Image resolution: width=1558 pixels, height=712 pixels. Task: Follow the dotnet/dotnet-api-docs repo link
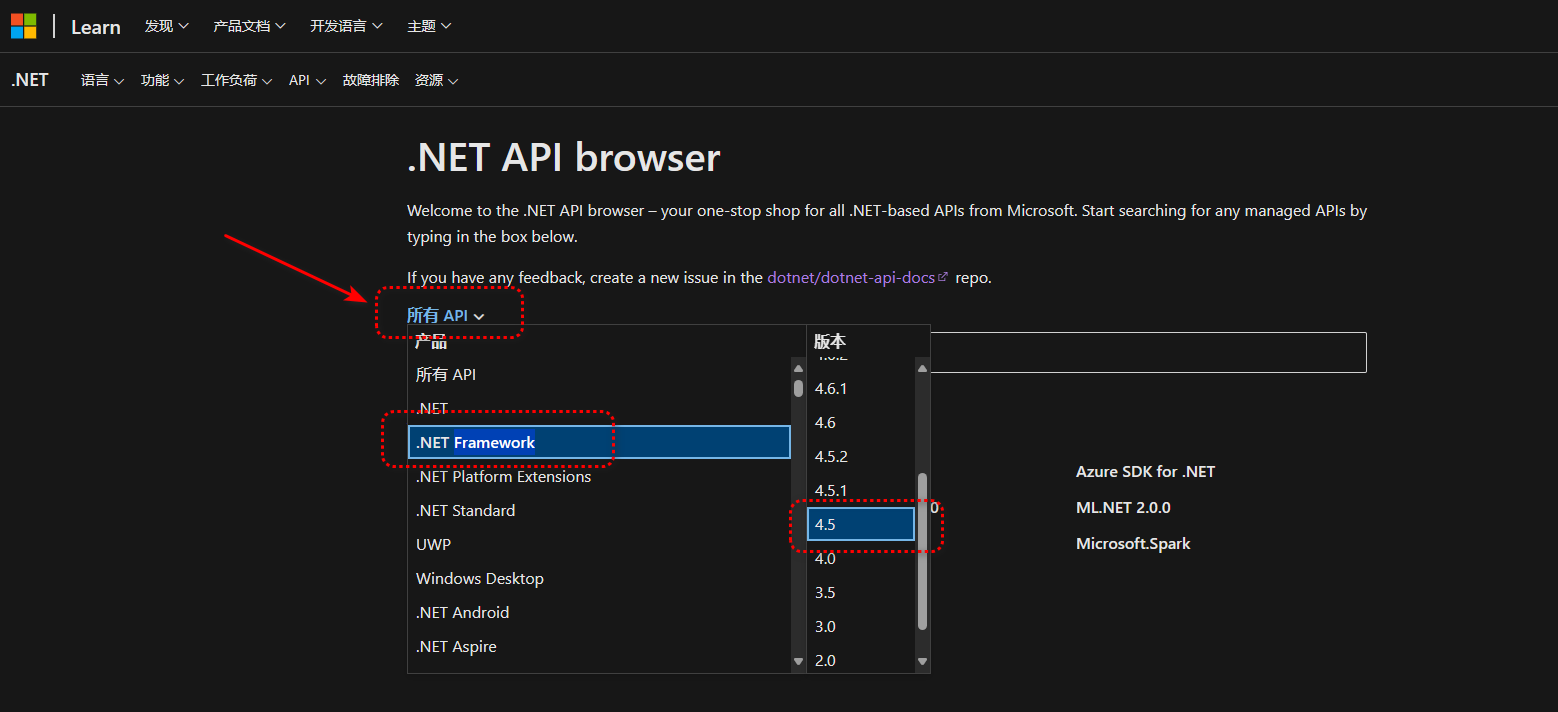[858, 277]
